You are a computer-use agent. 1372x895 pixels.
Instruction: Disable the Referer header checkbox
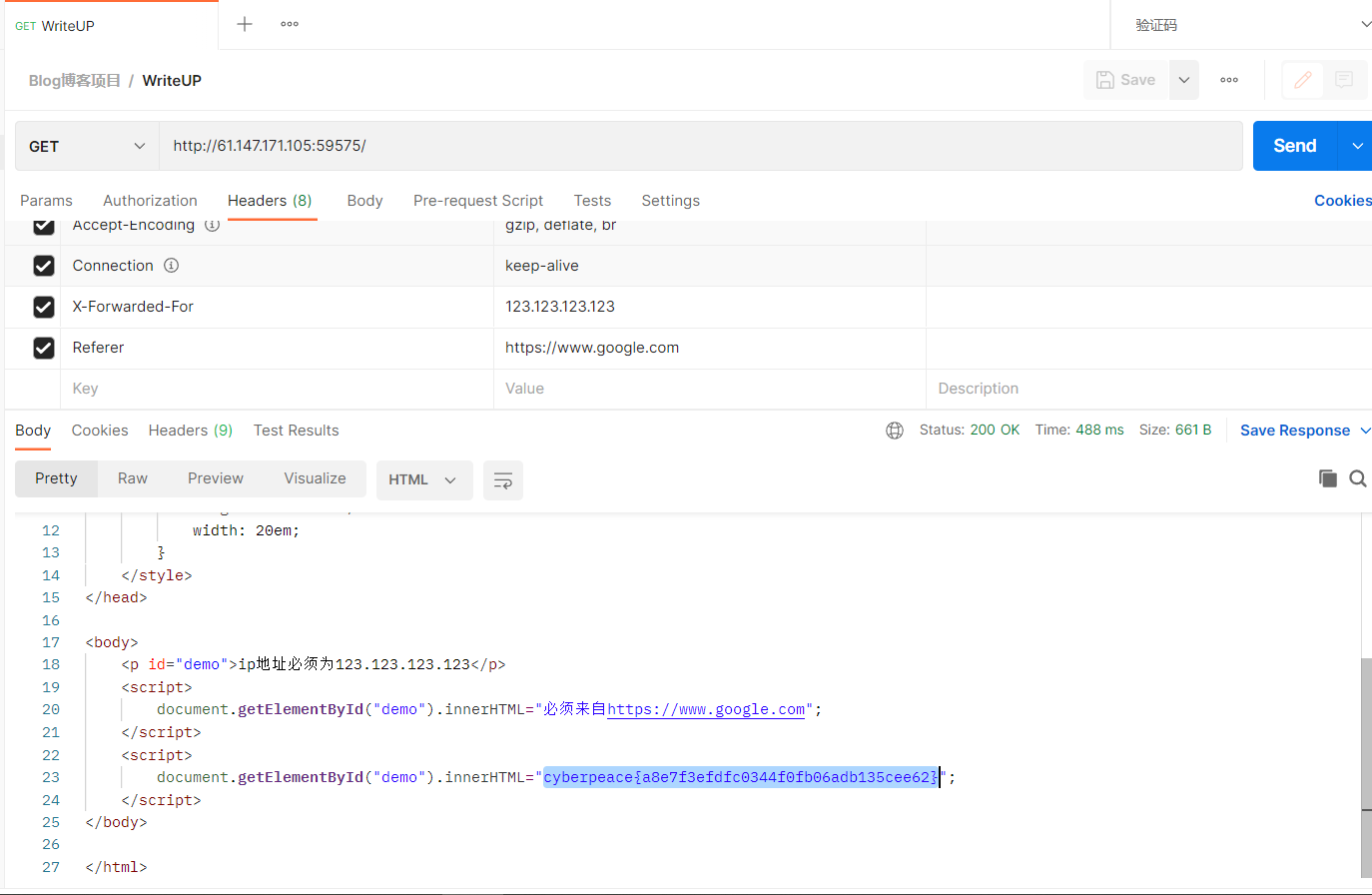tap(44, 348)
